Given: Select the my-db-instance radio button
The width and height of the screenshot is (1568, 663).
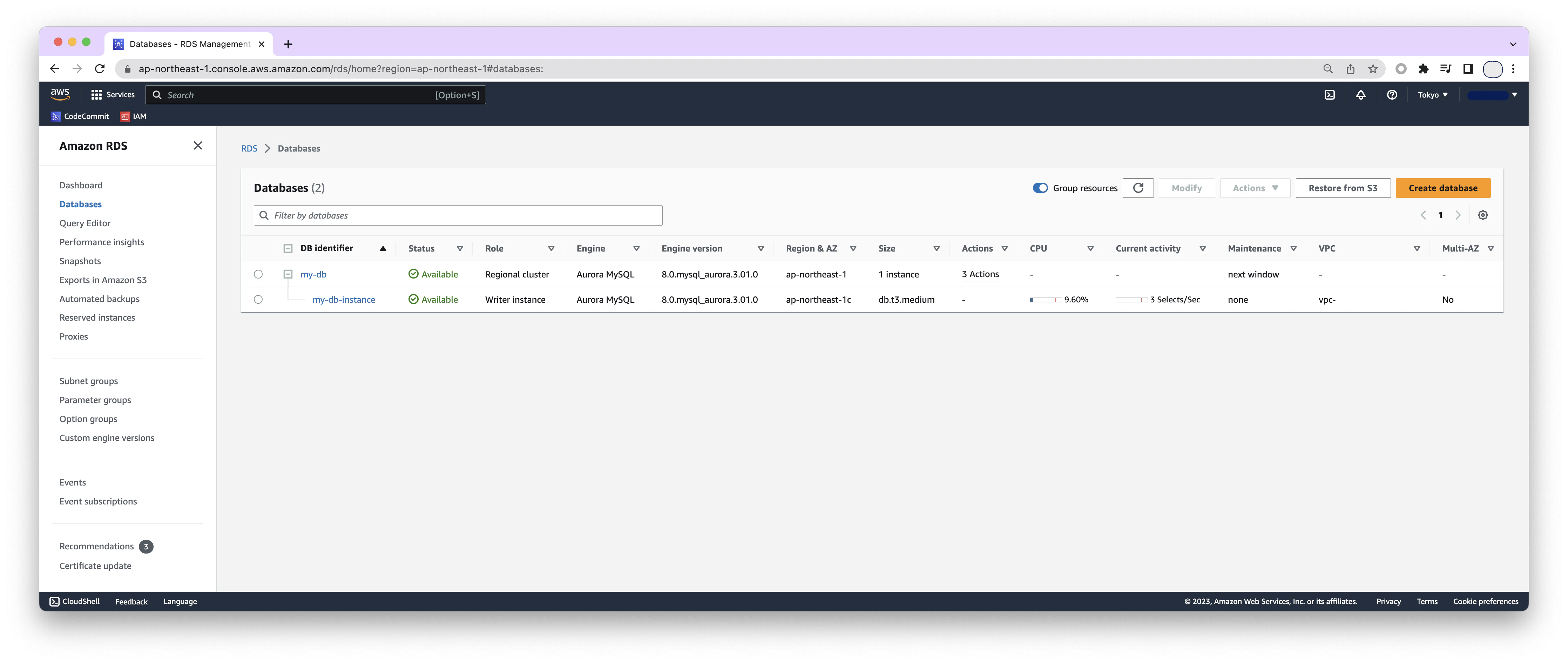Looking at the screenshot, I should click(x=258, y=300).
